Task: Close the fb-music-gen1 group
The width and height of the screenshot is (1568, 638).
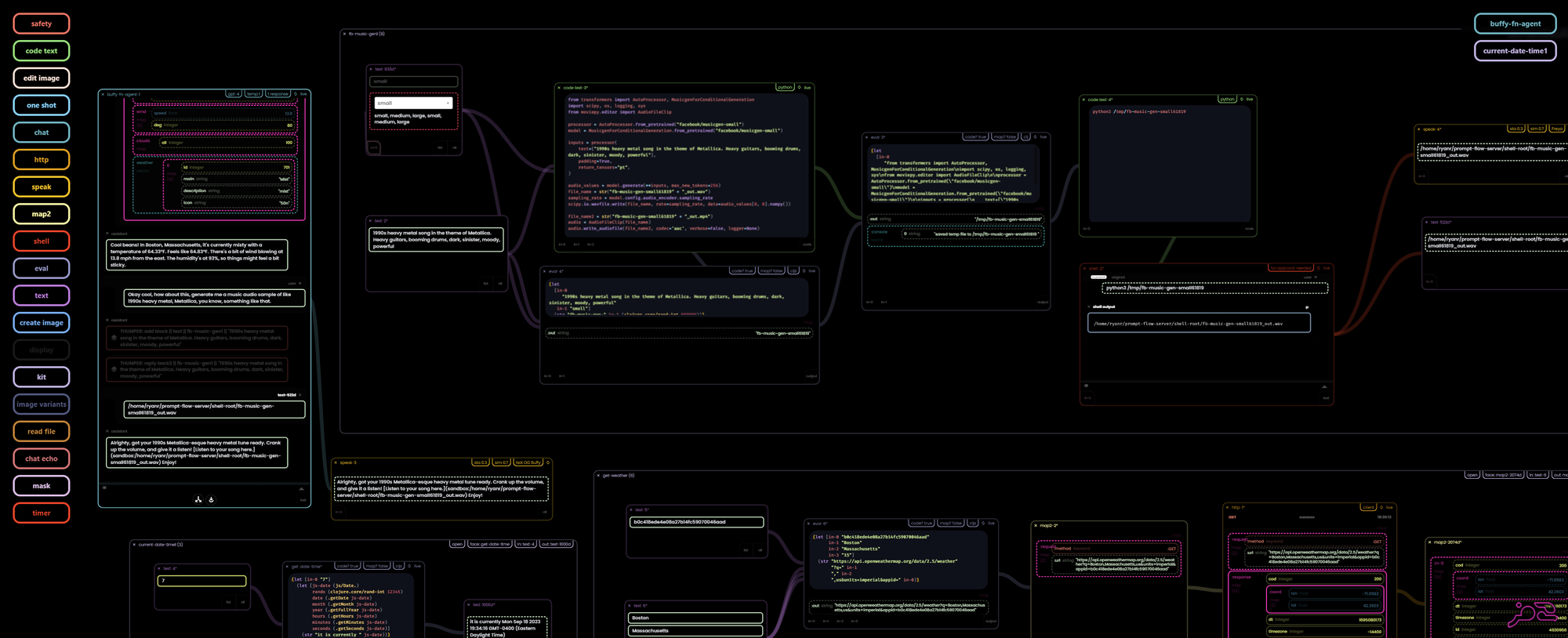Action: tap(344, 34)
